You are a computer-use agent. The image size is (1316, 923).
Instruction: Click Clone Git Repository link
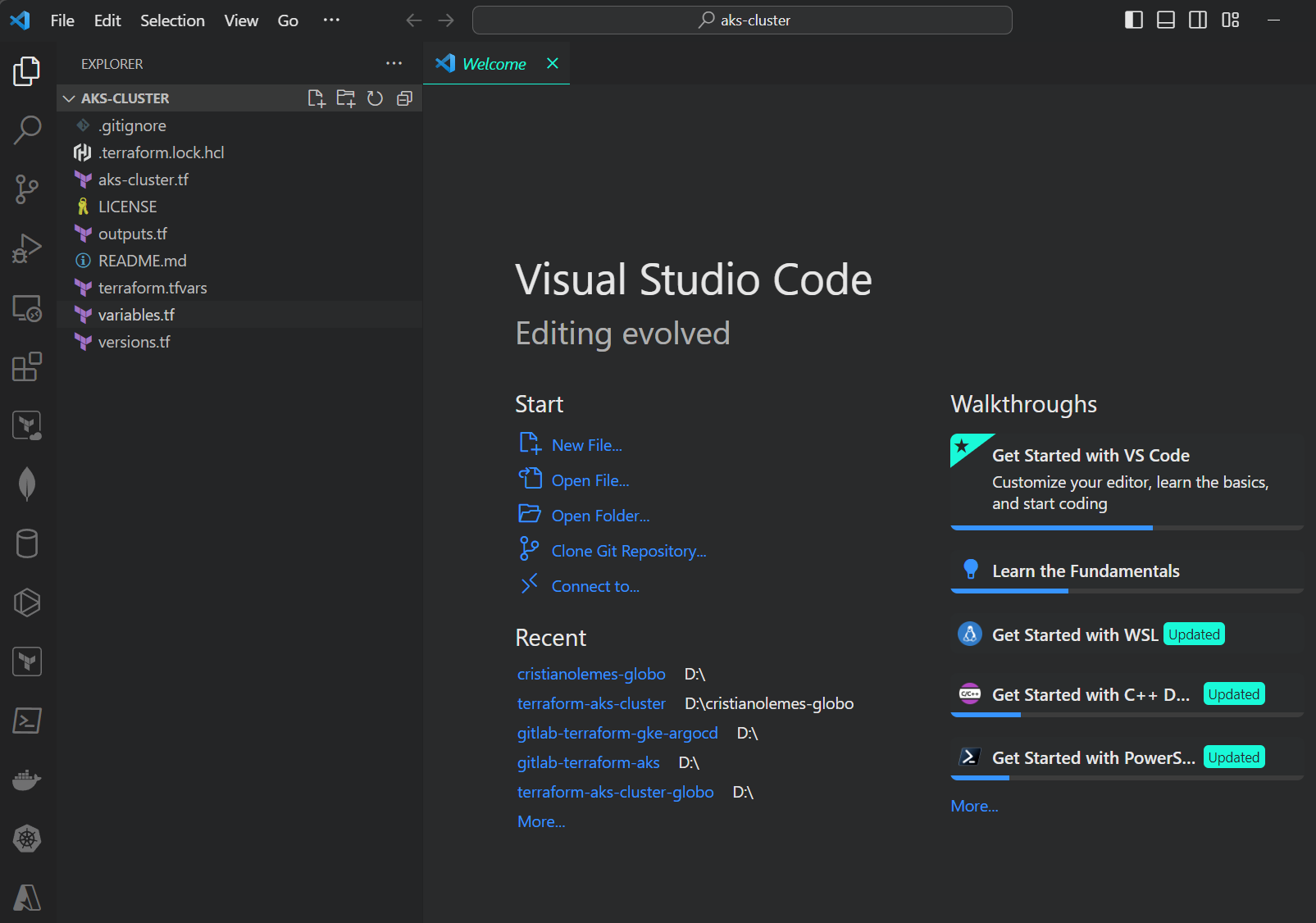(629, 551)
